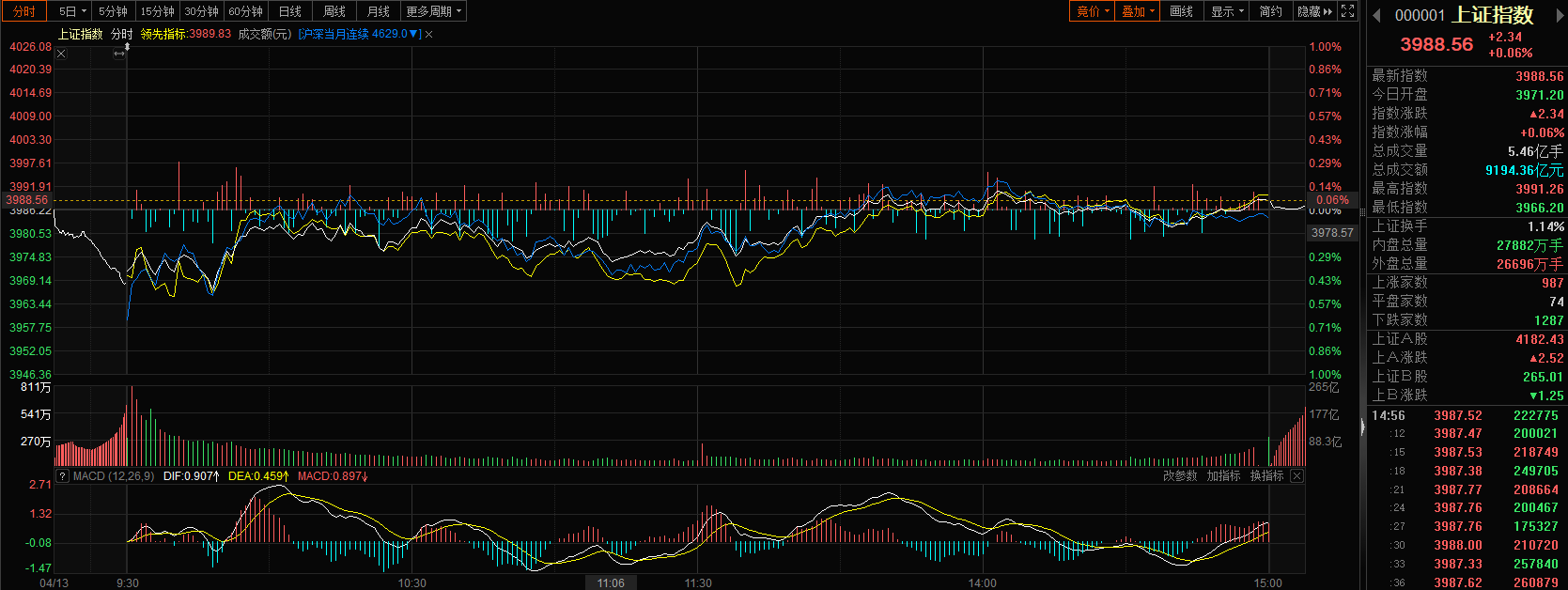Switch to the 分时 intraday tab

[23, 11]
